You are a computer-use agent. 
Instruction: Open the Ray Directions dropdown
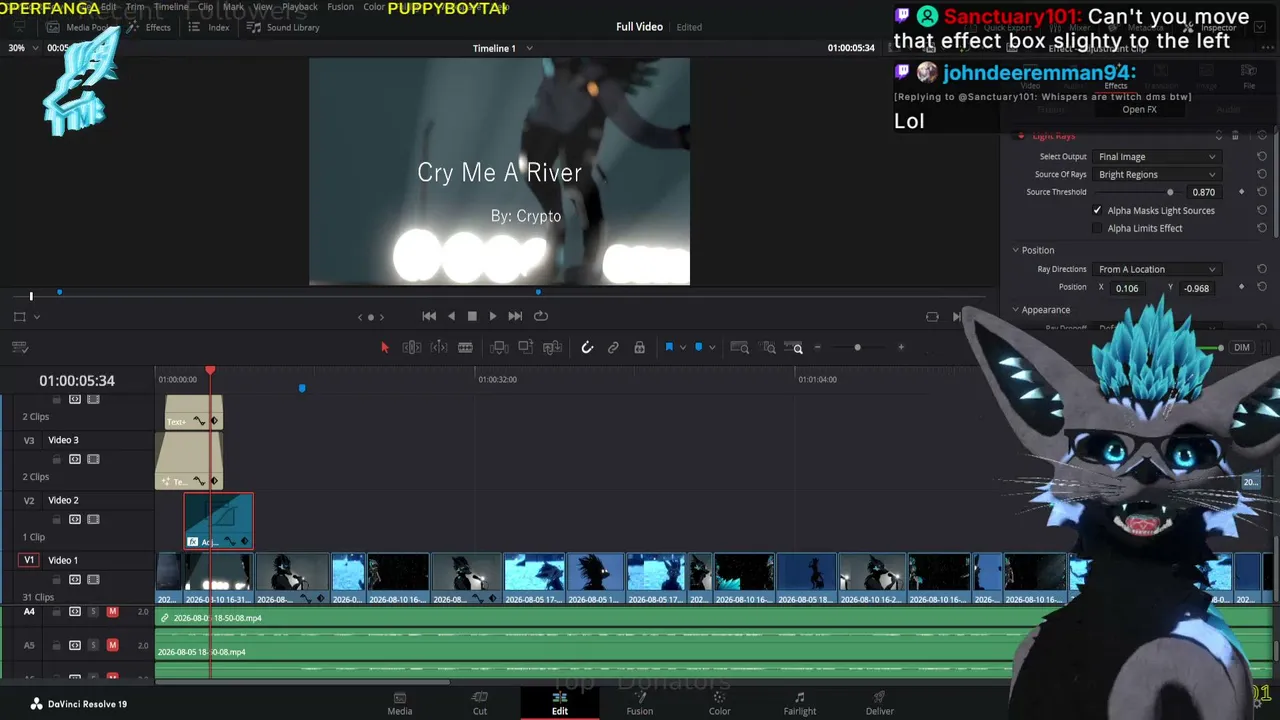point(1157,269)
